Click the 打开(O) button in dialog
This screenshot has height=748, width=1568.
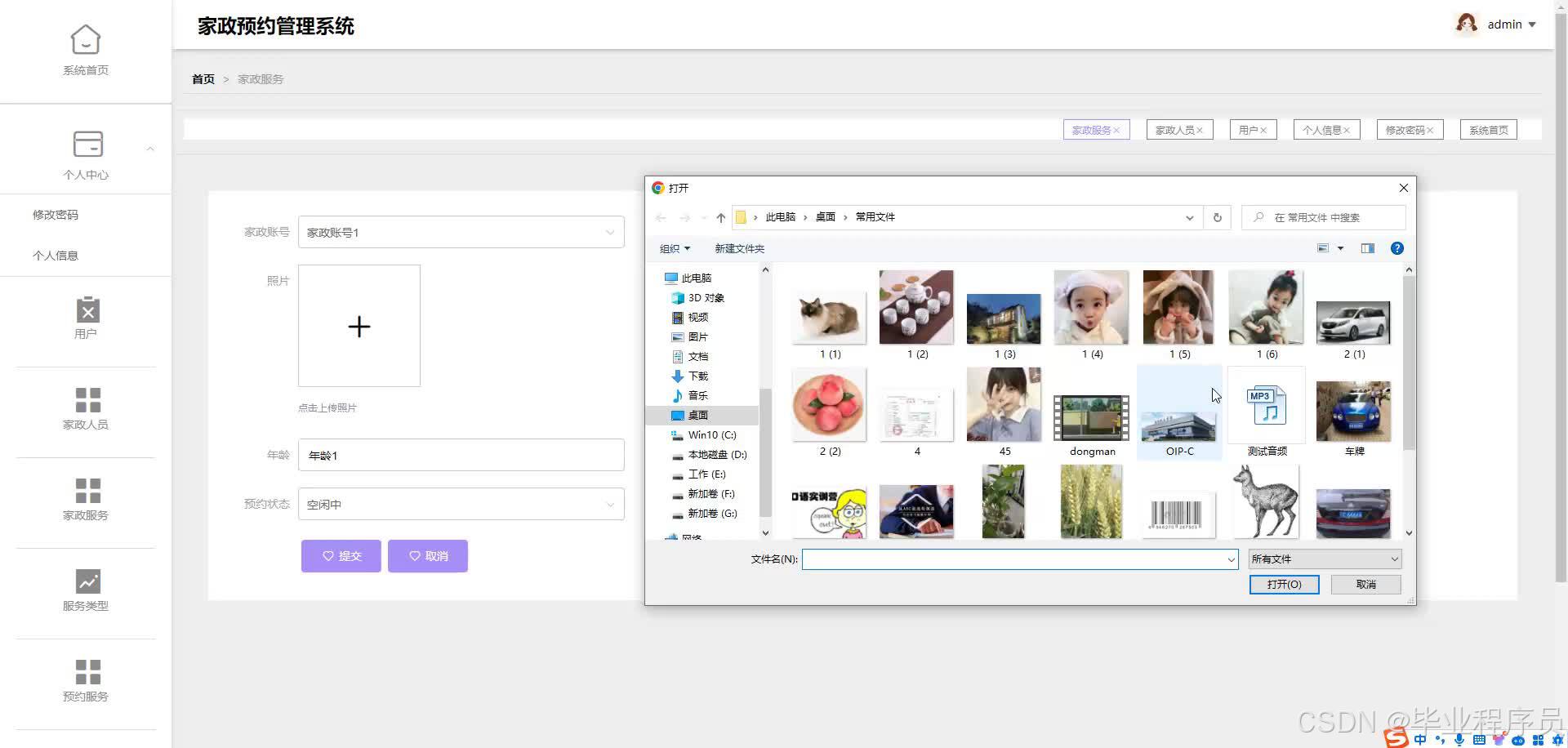(1284, 585)
